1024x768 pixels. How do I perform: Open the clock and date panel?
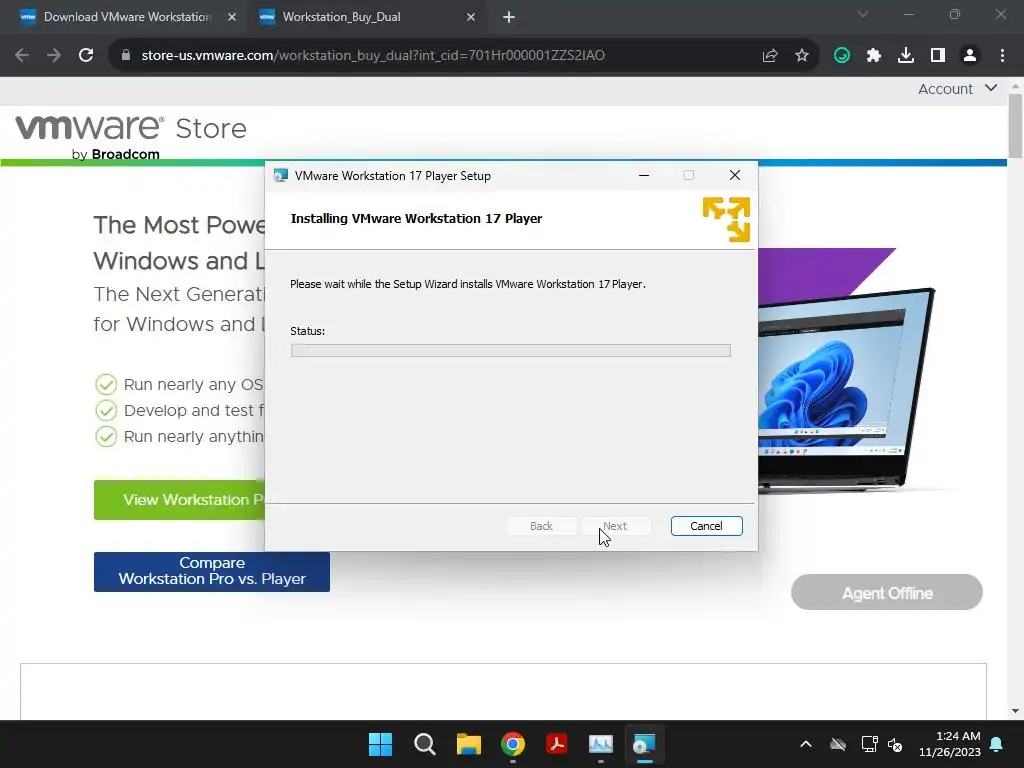(950, 744)
